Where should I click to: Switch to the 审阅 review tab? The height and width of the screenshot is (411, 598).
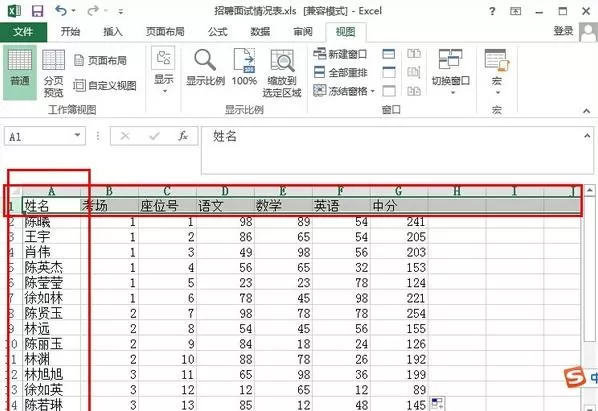click(303, 32)
